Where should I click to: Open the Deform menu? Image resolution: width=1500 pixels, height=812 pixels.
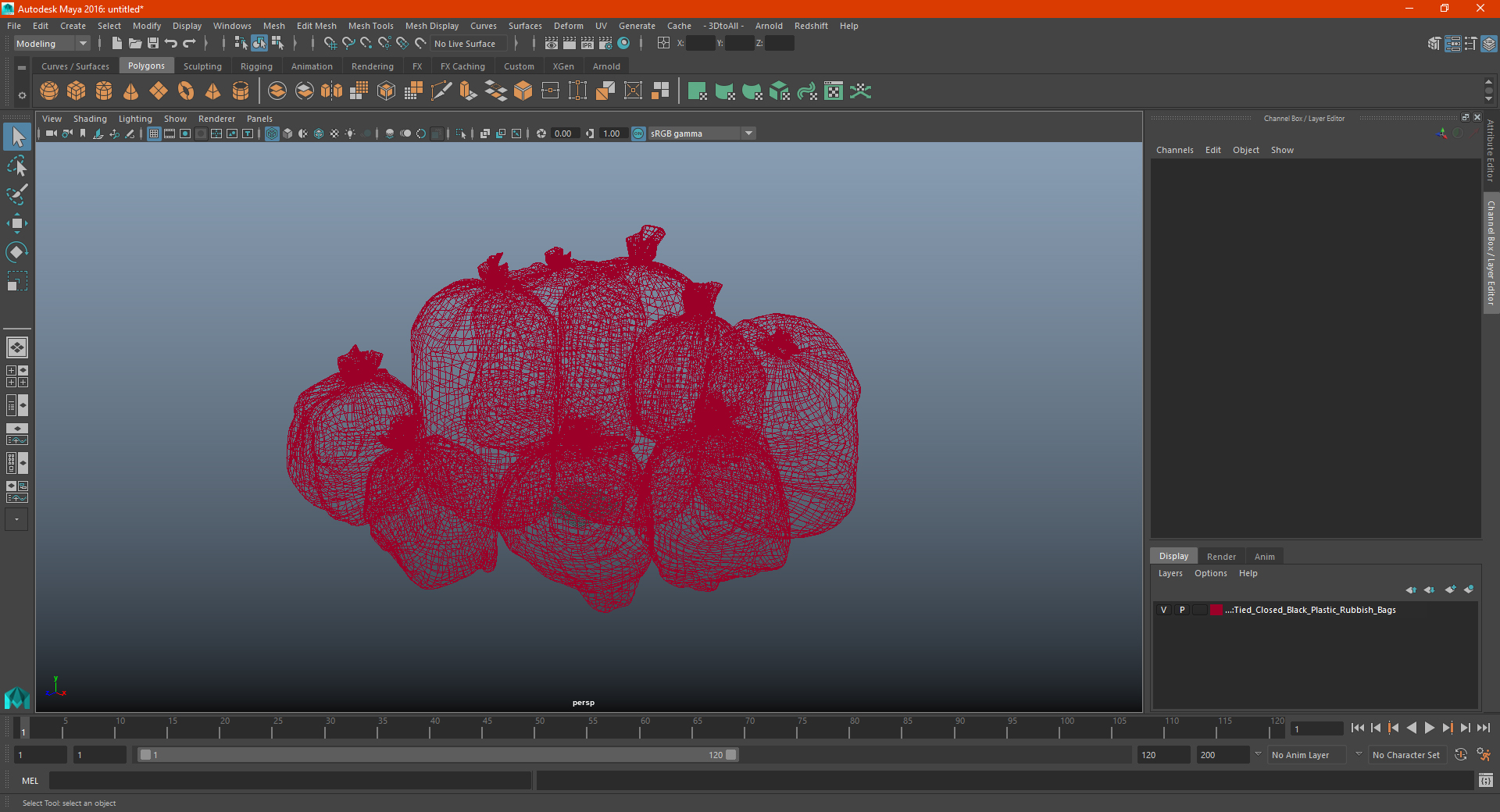coord(568,26)
